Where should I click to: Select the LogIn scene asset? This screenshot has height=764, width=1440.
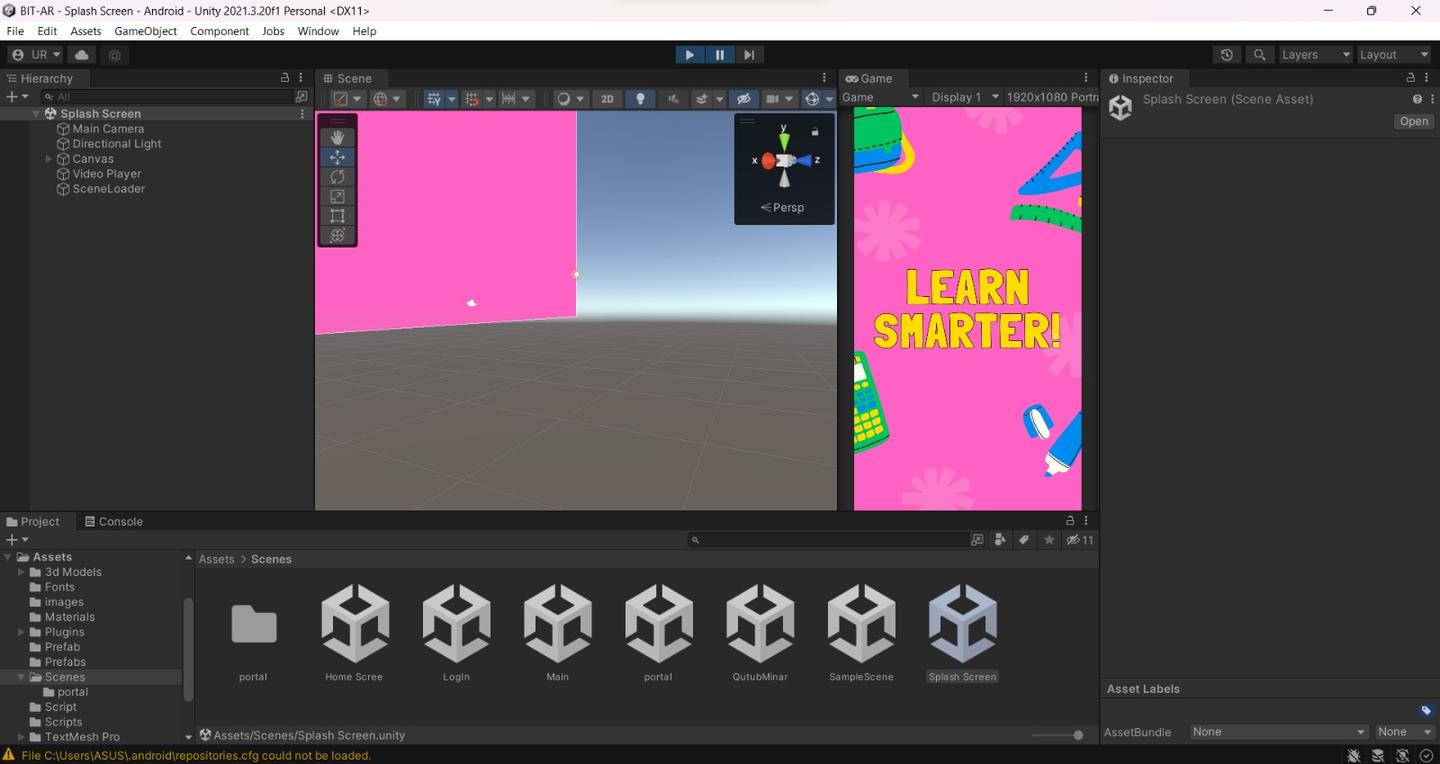pos(456,633)
